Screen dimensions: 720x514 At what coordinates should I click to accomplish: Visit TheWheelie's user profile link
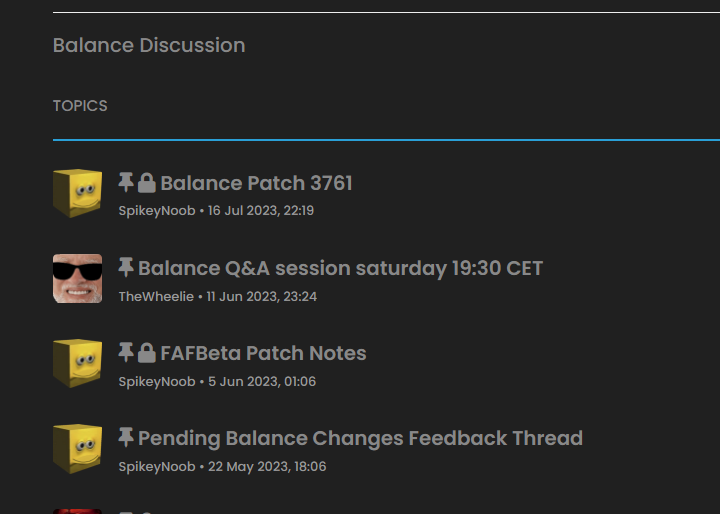pos(156,296)
